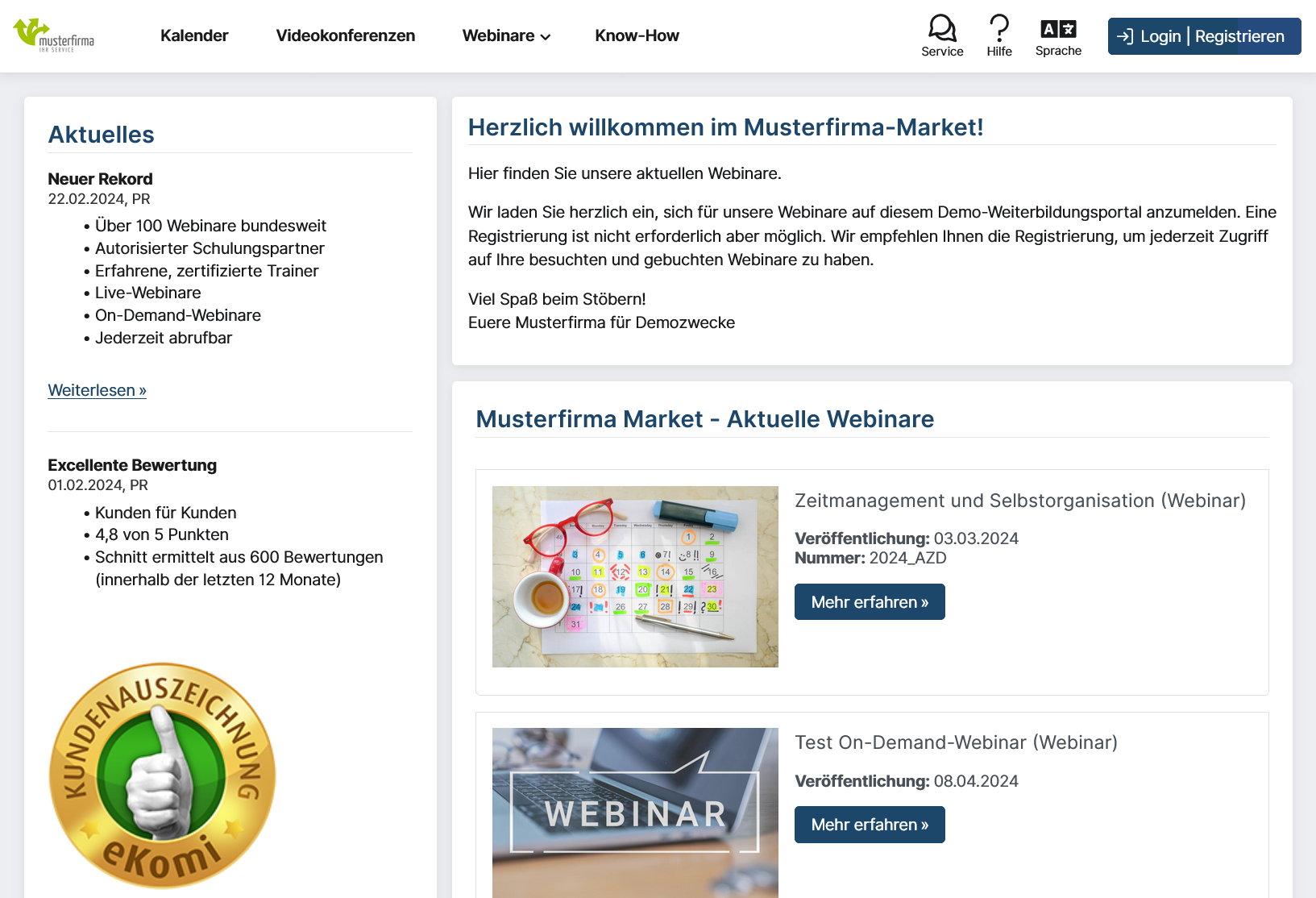Navigate to Videokonferenzen
This screenshot has width=1316, height=898.
[x=345, y=35]
